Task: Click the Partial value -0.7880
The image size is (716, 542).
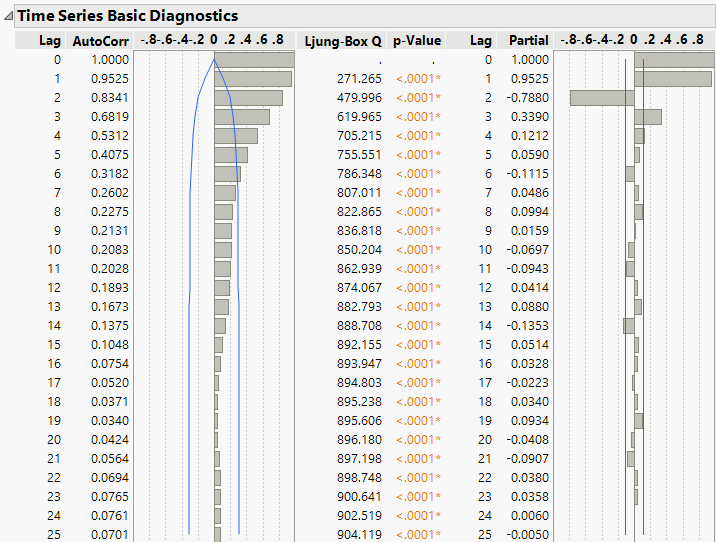Action: (528, 98)
